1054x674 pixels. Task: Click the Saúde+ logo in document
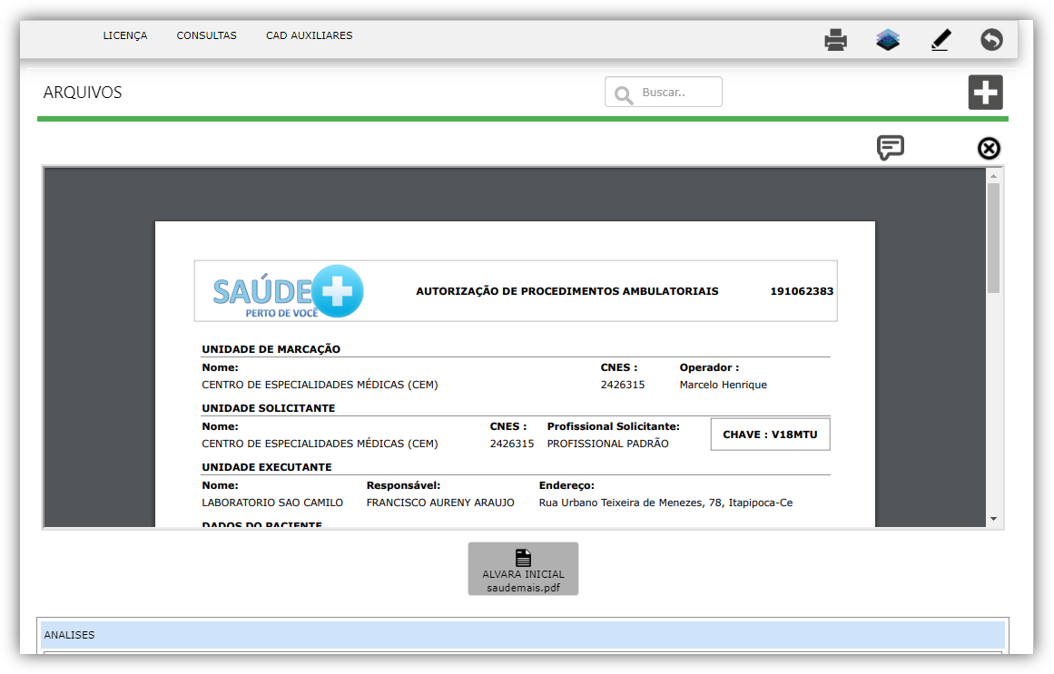pos(288,292)
